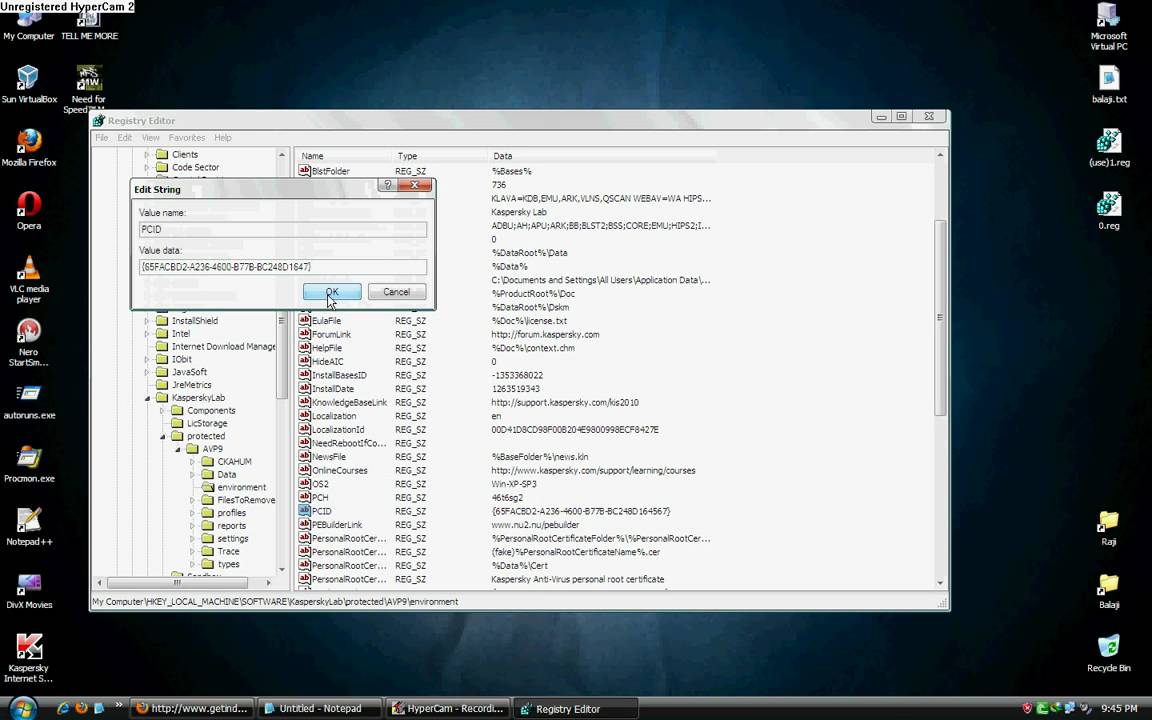Confirm the Edit String dialog with OK

332,292
